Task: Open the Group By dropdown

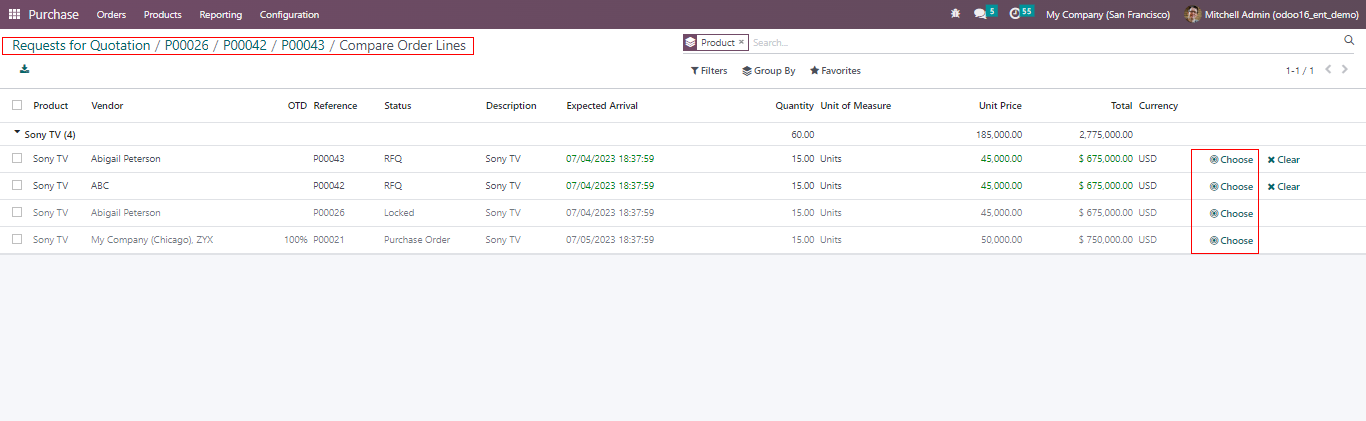Action: (x=769, y=71)
